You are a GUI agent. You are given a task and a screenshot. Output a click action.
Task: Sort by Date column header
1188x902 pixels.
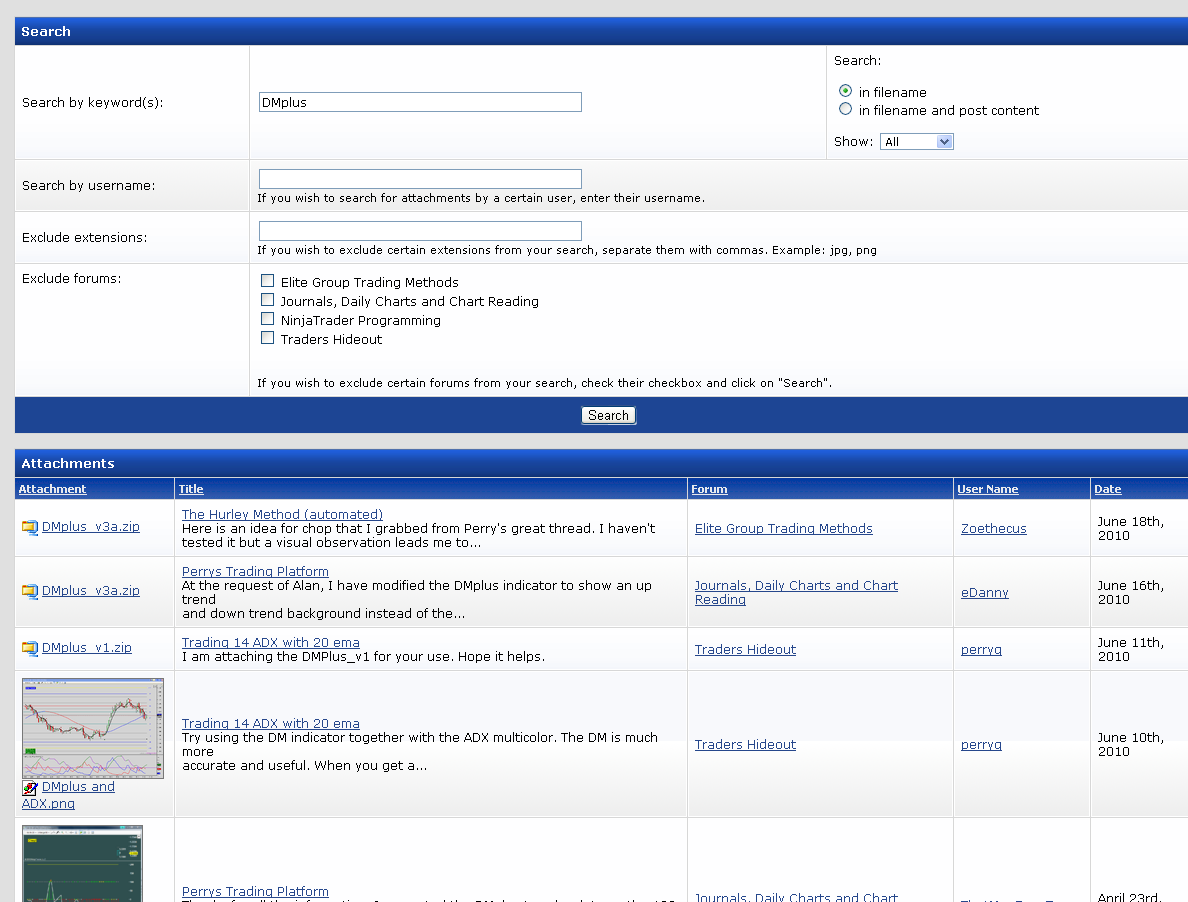click(1107, 489)
